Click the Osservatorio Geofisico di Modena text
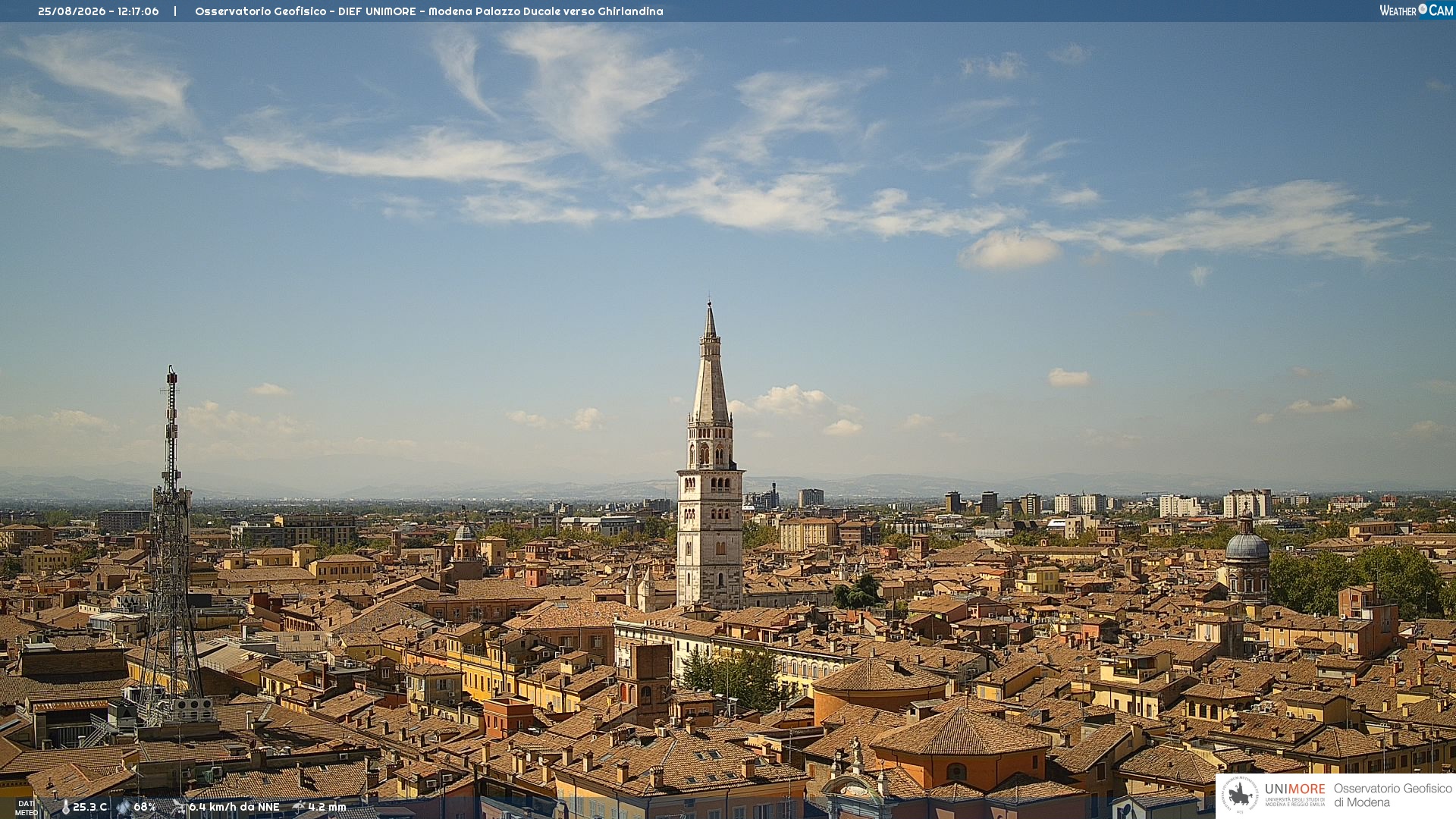Screen dimensions: 1456x819 coord(1392,795)
